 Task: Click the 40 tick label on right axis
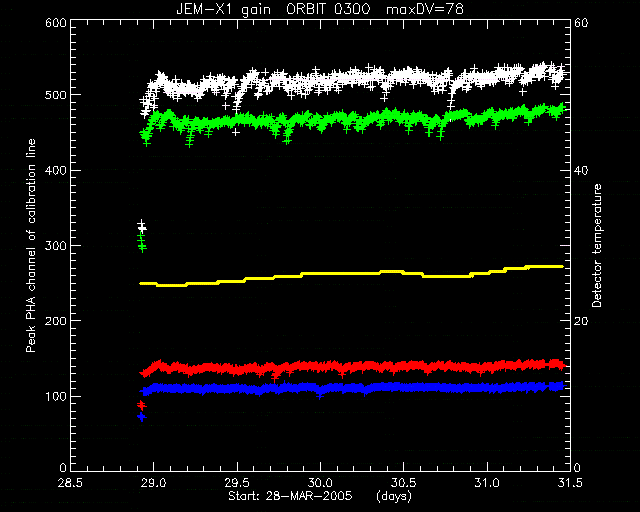point(581,170)
